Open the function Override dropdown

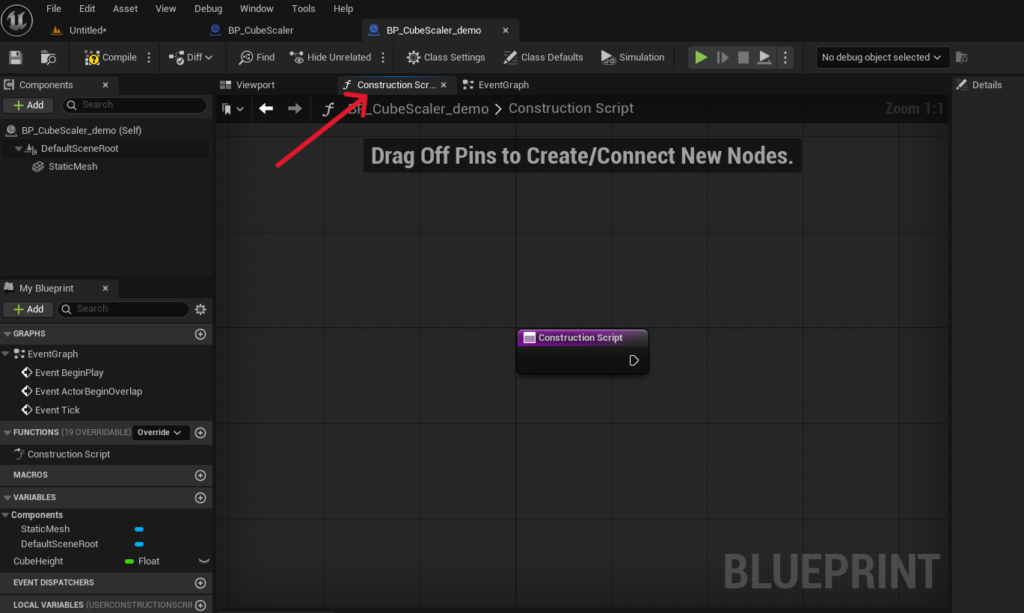pos(160,432)
